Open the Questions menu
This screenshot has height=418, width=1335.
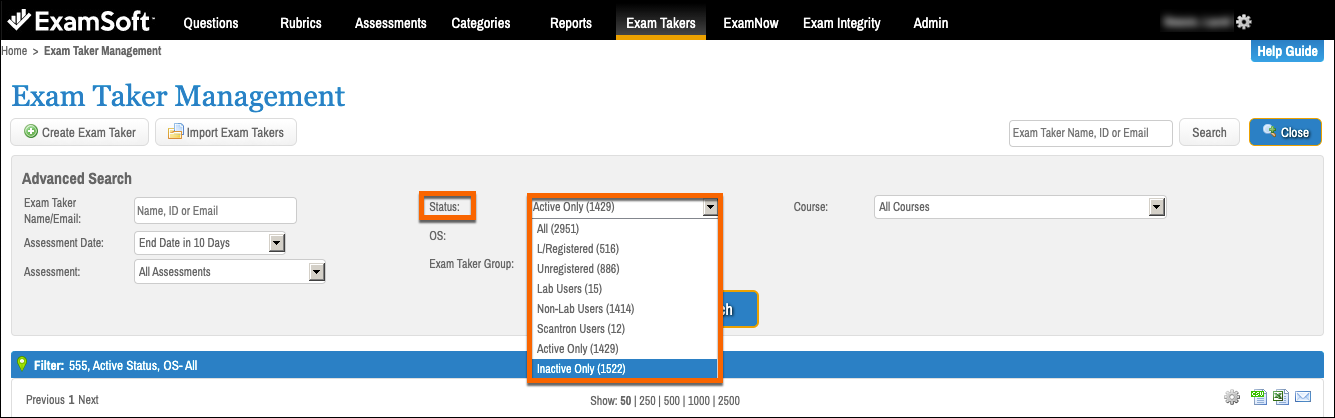211,22
